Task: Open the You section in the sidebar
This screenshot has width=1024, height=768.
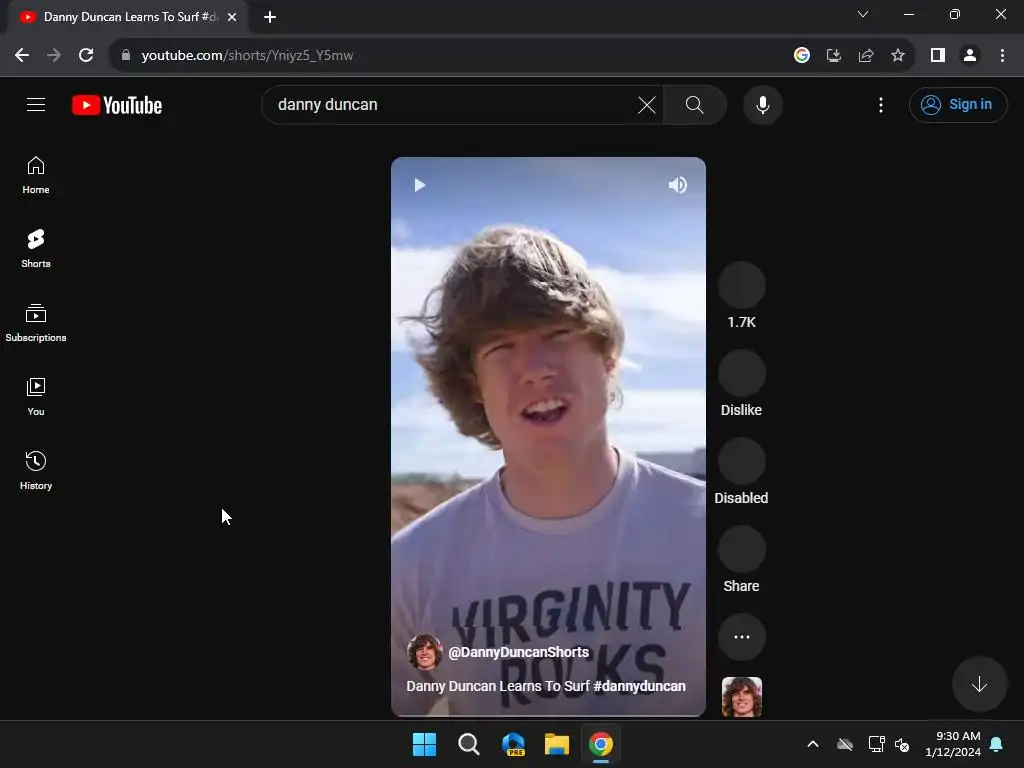Action: pyautogui.click(x=36, y=396)
